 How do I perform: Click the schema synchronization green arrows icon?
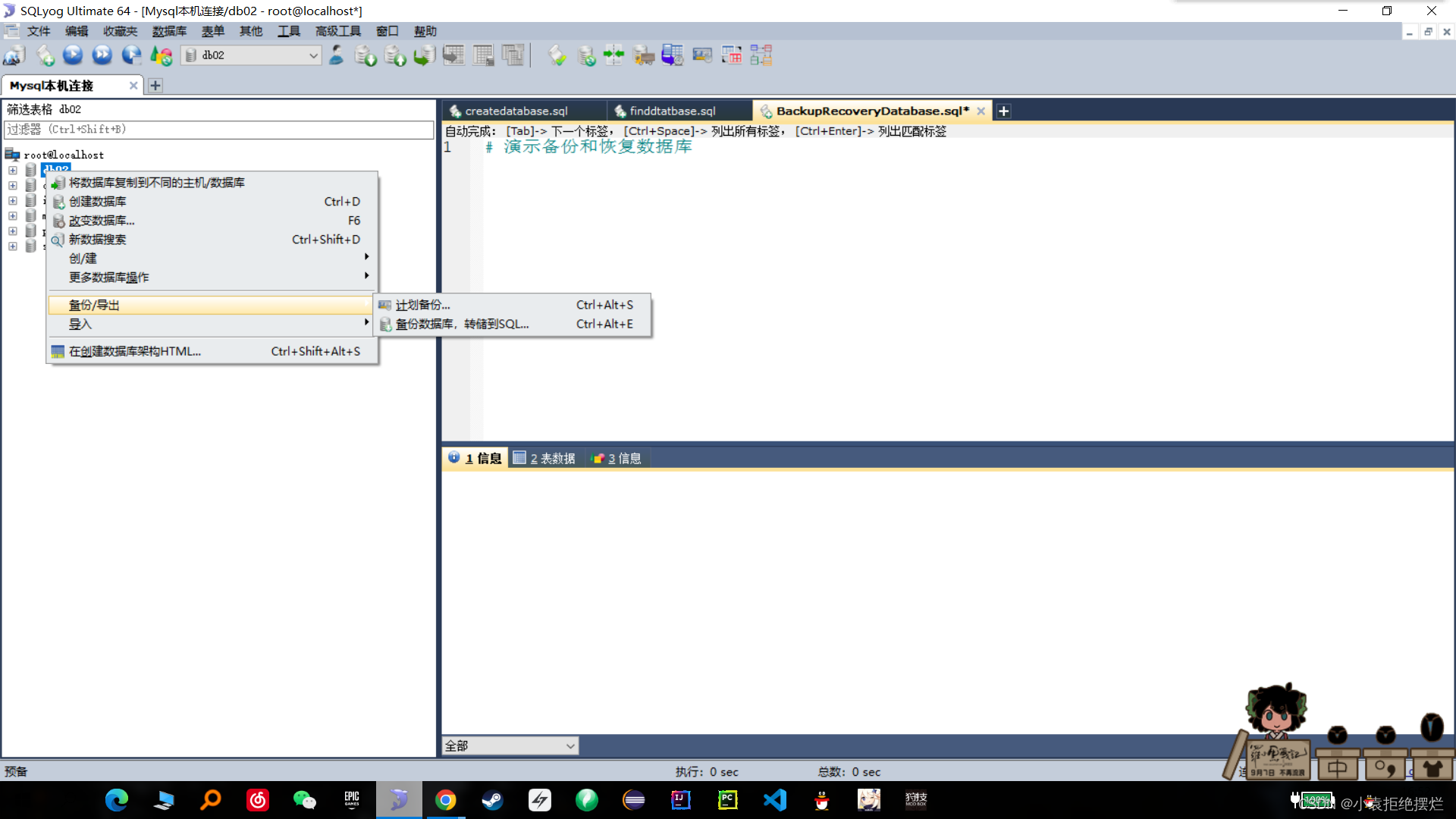(x=613, y=55)
